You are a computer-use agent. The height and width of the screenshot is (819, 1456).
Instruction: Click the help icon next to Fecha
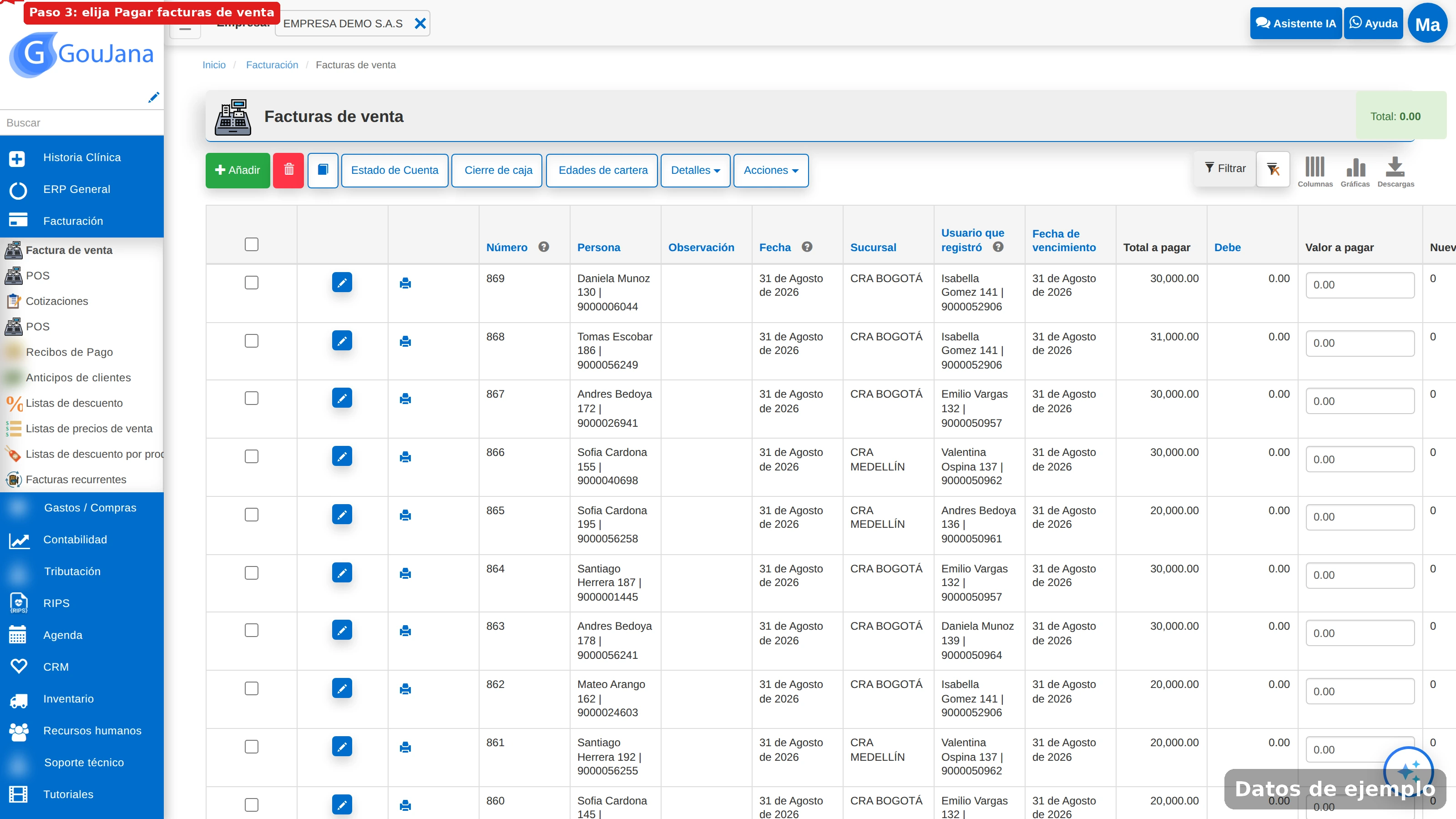[807, 247]
